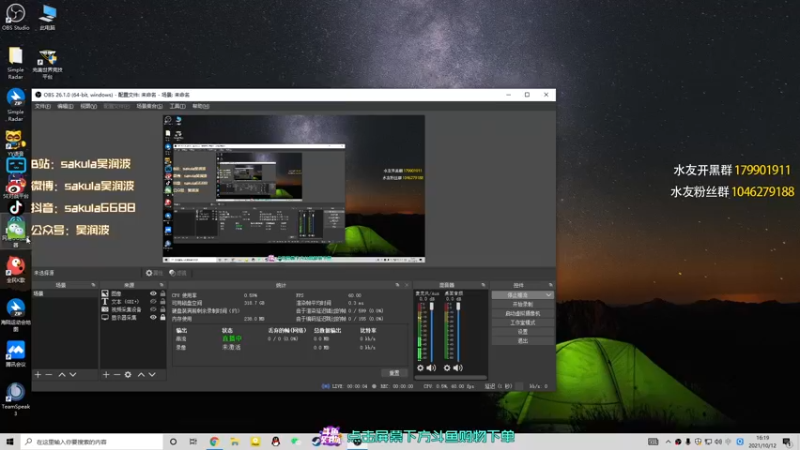Mute the desktop audio channel speaker icon
Viewport: 800px width, 450px height.
458,367
